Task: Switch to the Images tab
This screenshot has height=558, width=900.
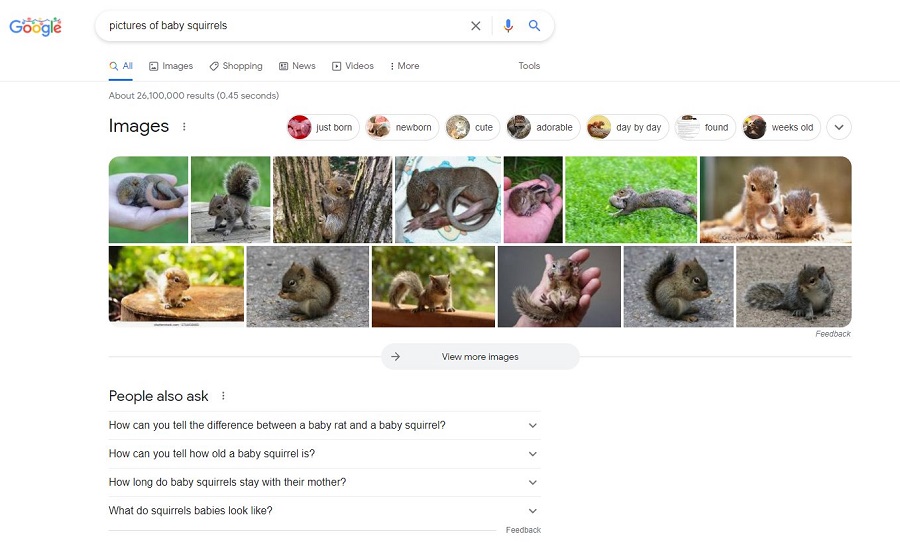Action: (x=171, y=66)
